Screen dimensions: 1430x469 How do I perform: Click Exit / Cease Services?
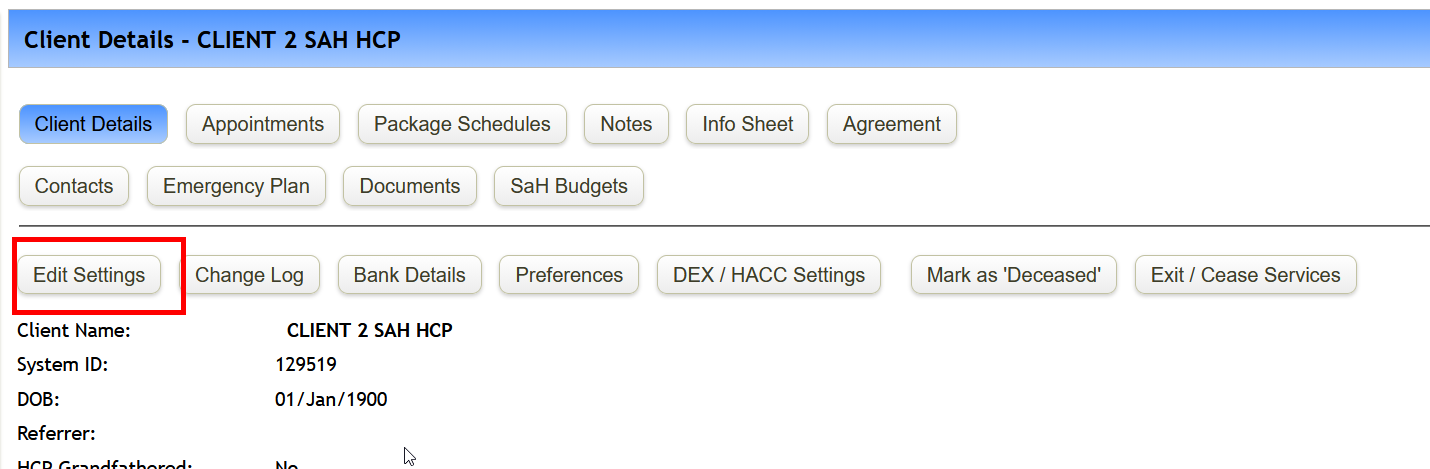1245,276
